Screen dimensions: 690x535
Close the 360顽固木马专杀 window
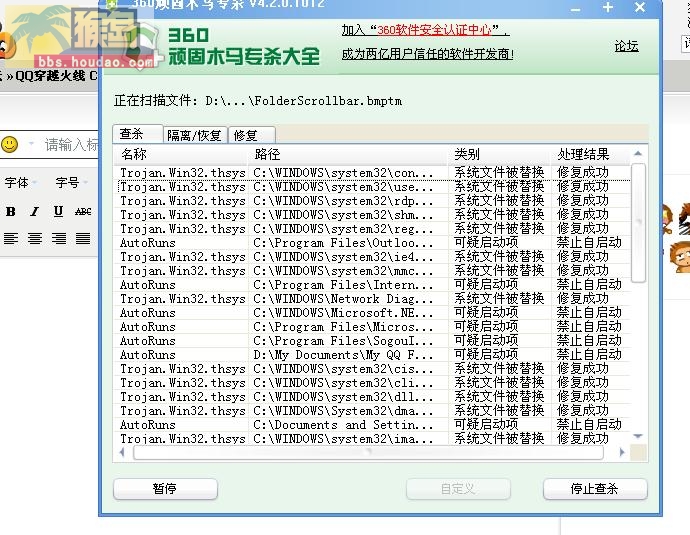(x=640, y=7)
